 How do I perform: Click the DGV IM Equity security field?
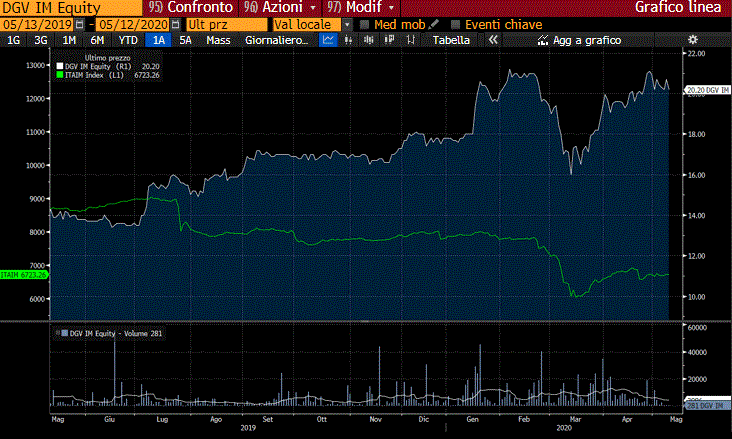(x=71, y=8)
